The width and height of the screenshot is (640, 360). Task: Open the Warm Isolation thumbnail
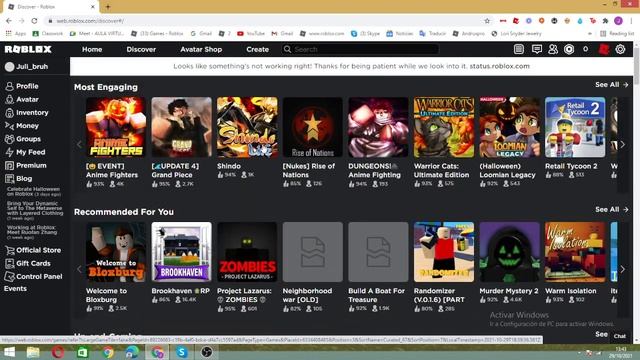click(x=575, y=252)
